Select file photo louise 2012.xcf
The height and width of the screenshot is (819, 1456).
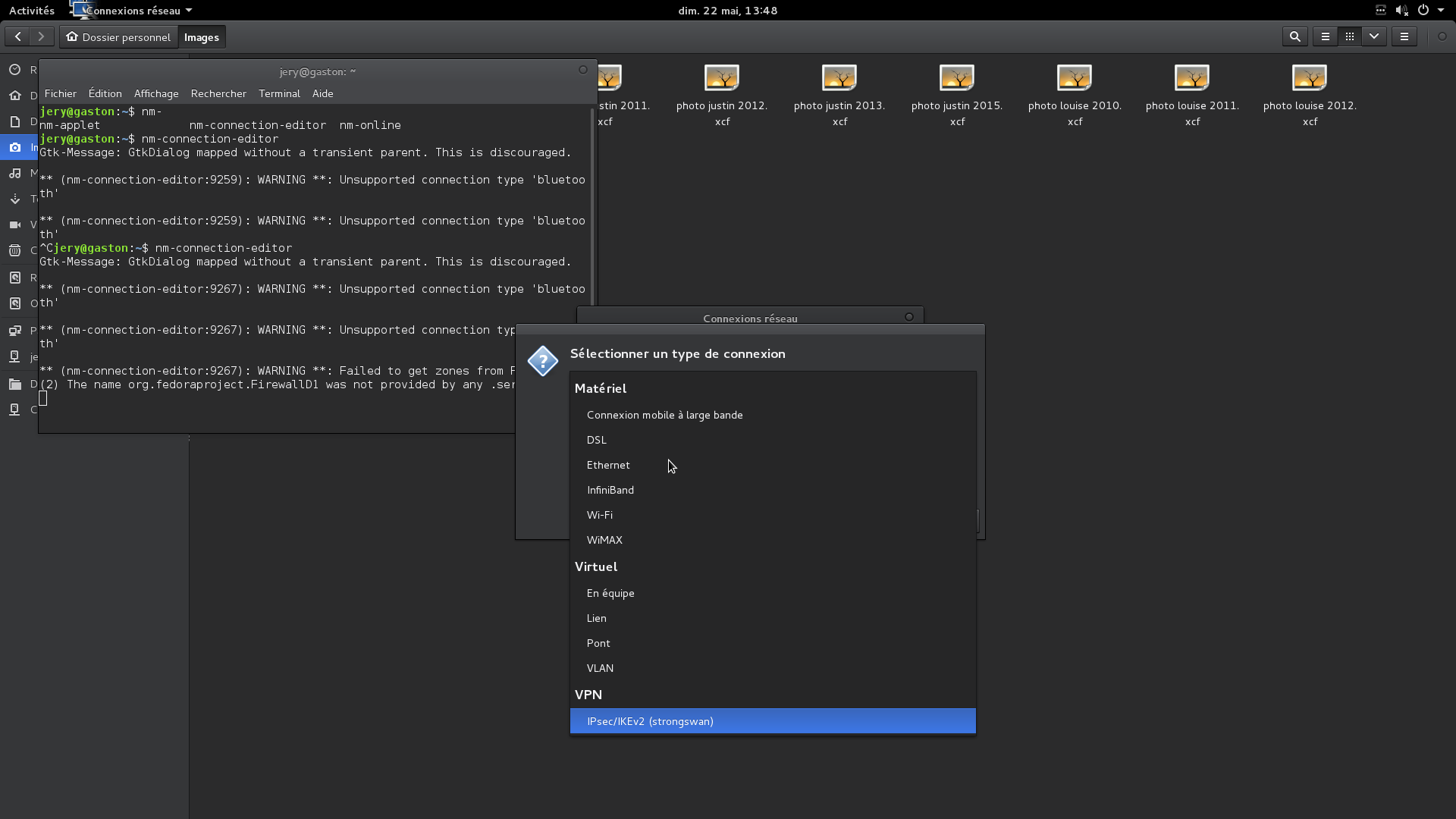click(1310, 95)
